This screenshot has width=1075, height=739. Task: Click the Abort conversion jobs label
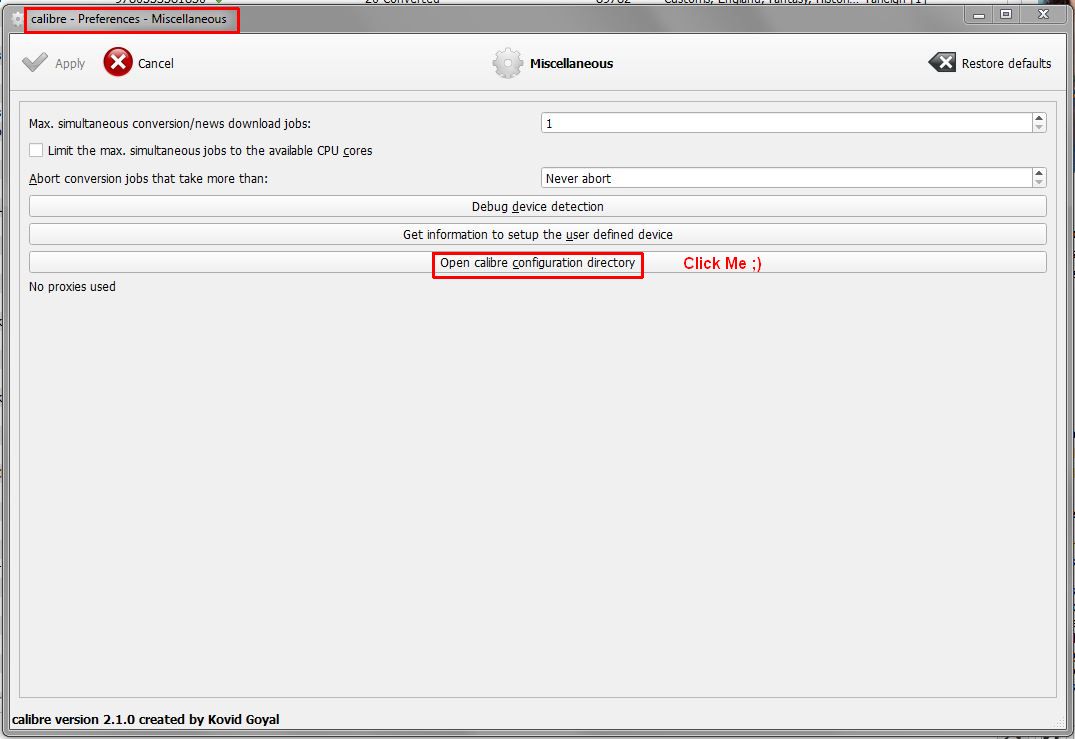pyautogui.click(x=148, y=178)
